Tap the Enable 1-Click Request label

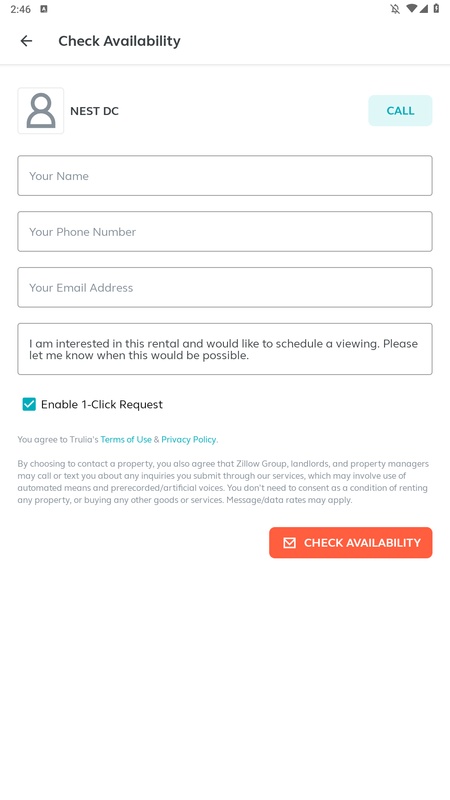(x=102, y=405)
